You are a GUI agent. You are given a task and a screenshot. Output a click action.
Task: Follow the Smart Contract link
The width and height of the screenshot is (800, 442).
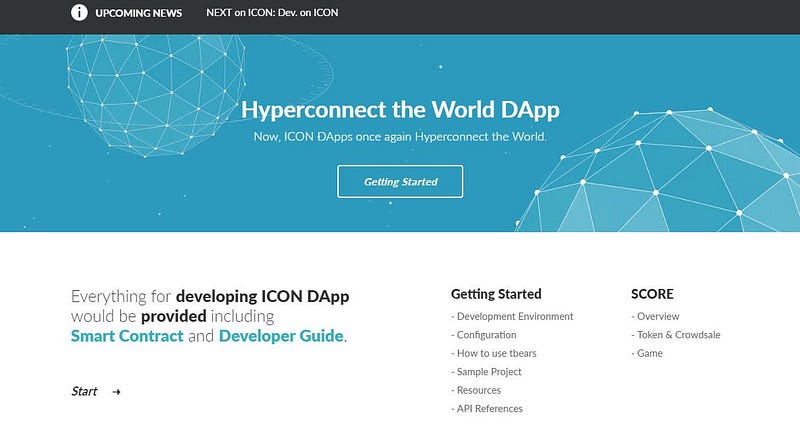click(x=127, y=336)
